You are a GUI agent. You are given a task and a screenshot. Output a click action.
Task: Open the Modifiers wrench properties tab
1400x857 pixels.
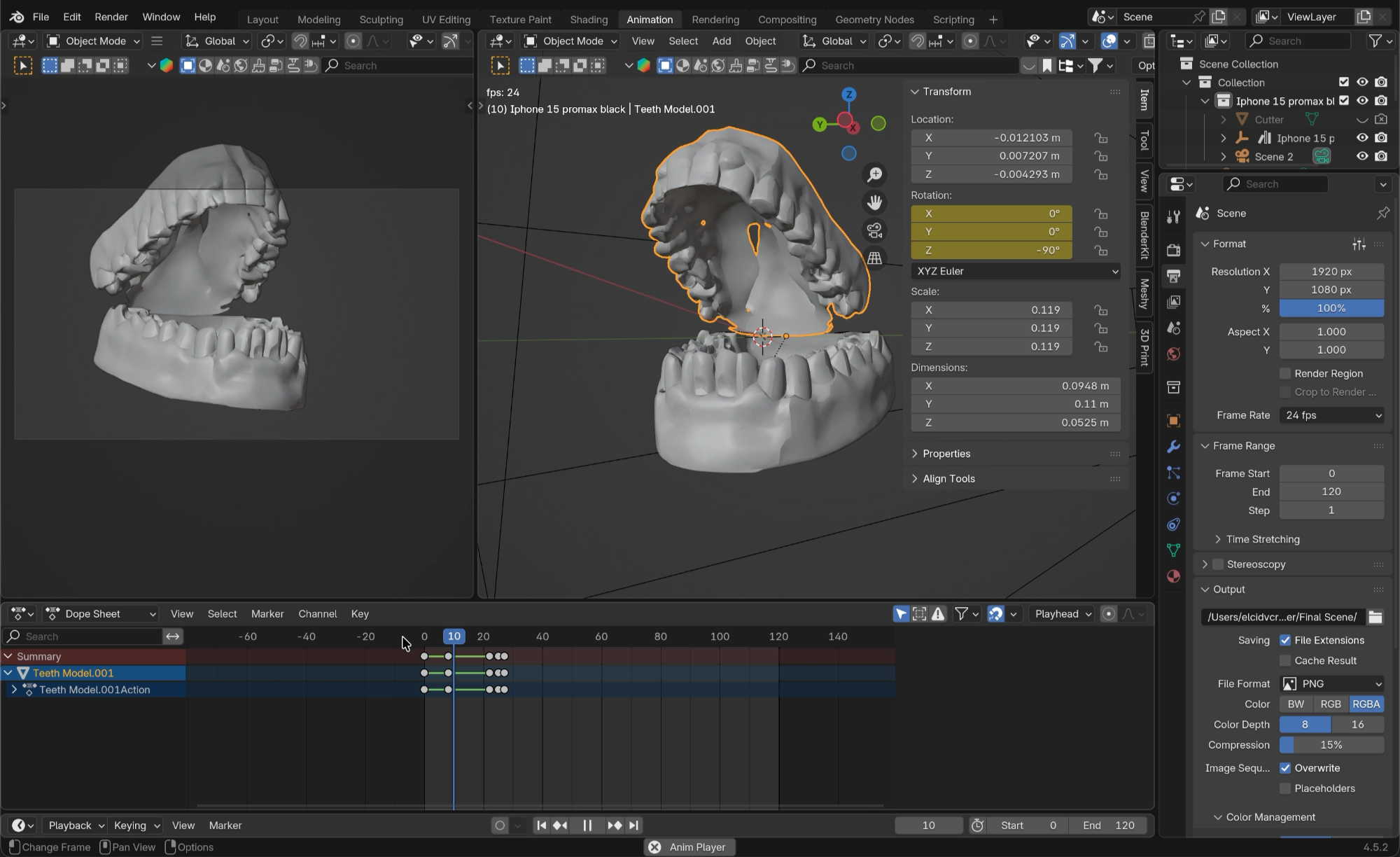pyautogui.click(x=1174, y=446)
